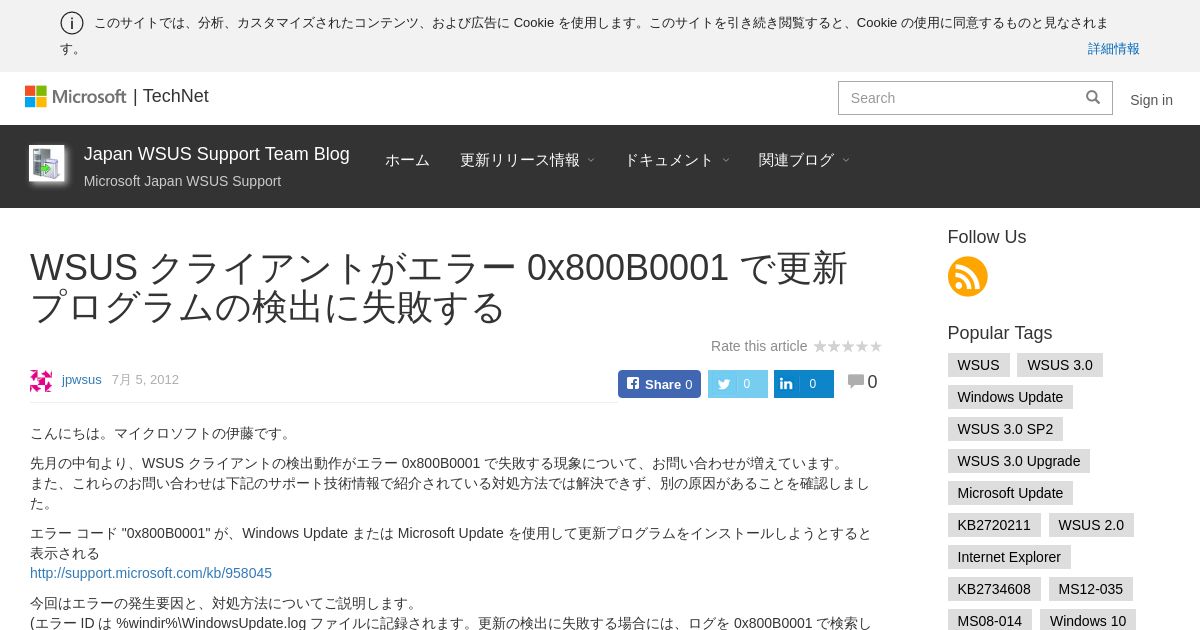Open 詳細情報 cookie details link
Viewport: 1200px width, 630px height.
[1114, 48]
